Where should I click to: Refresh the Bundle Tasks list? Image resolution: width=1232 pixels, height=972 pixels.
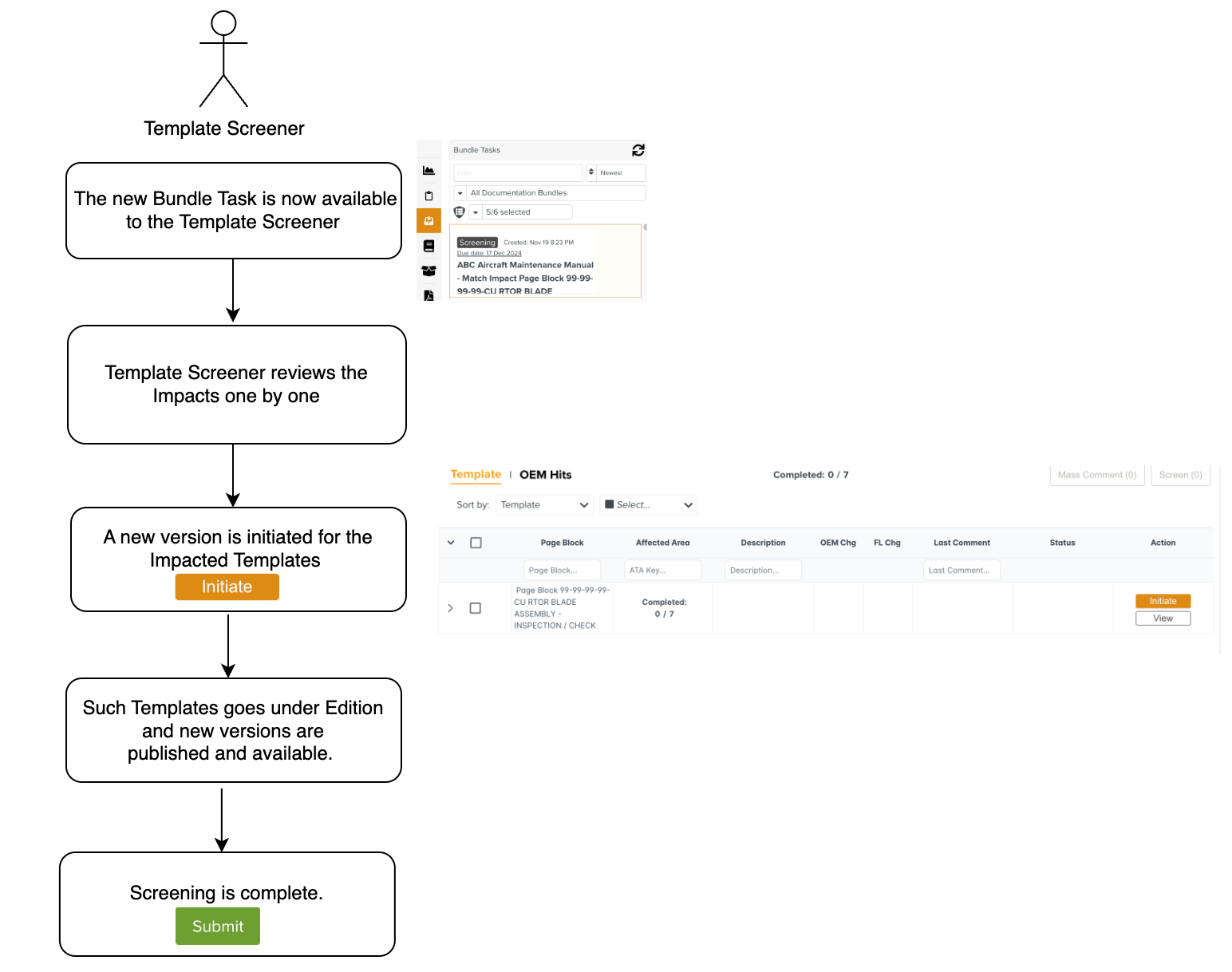pos(638,150)
